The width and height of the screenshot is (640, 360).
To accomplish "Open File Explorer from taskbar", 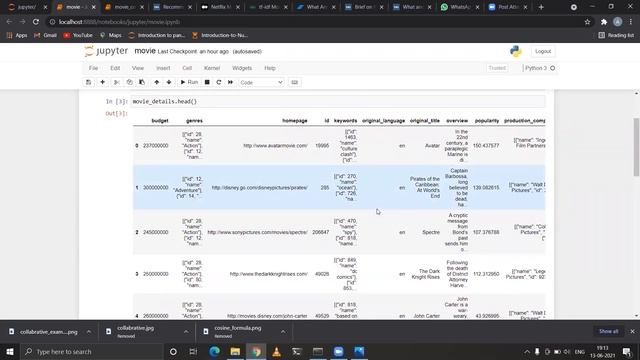I will (235, 351).
